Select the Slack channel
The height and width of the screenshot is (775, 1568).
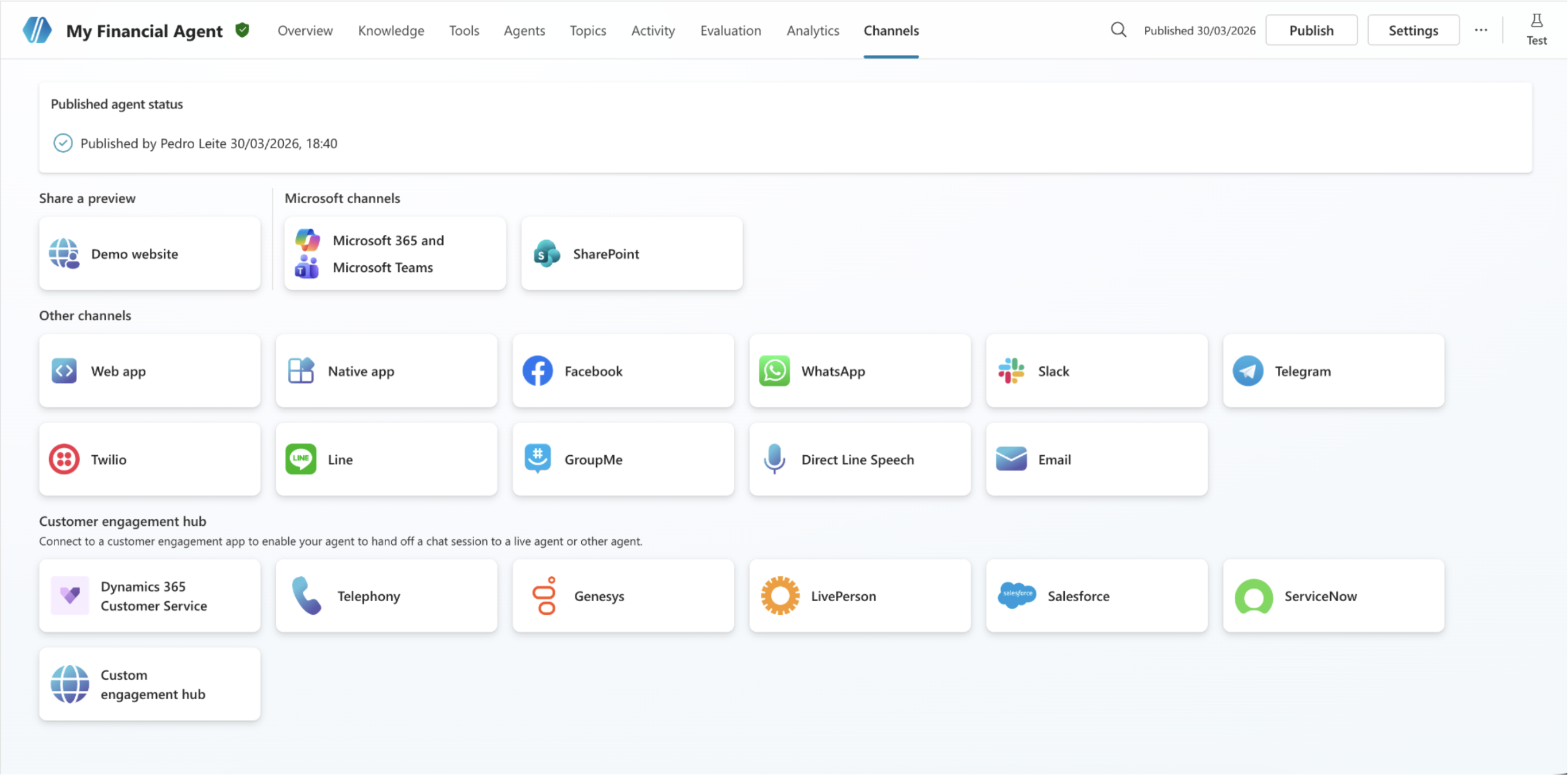pyautogui.click(x=1097, y=370)
